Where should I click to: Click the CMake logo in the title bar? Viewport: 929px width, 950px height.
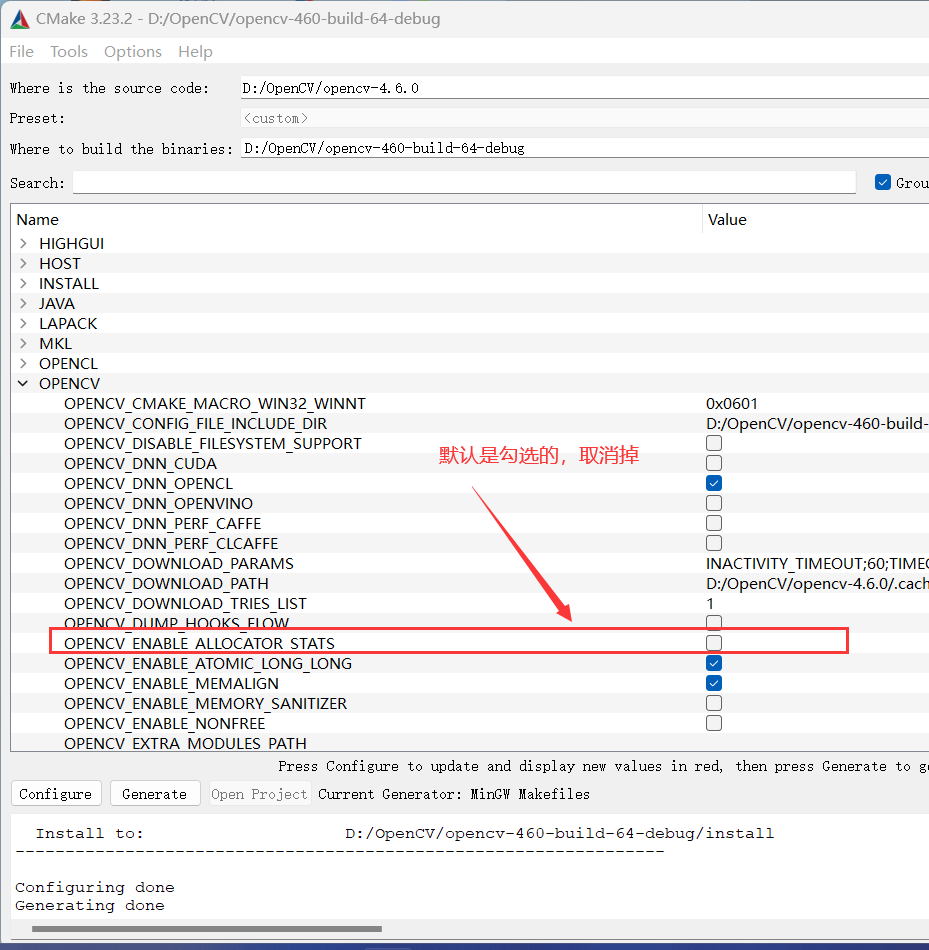[x=19, y=18]
